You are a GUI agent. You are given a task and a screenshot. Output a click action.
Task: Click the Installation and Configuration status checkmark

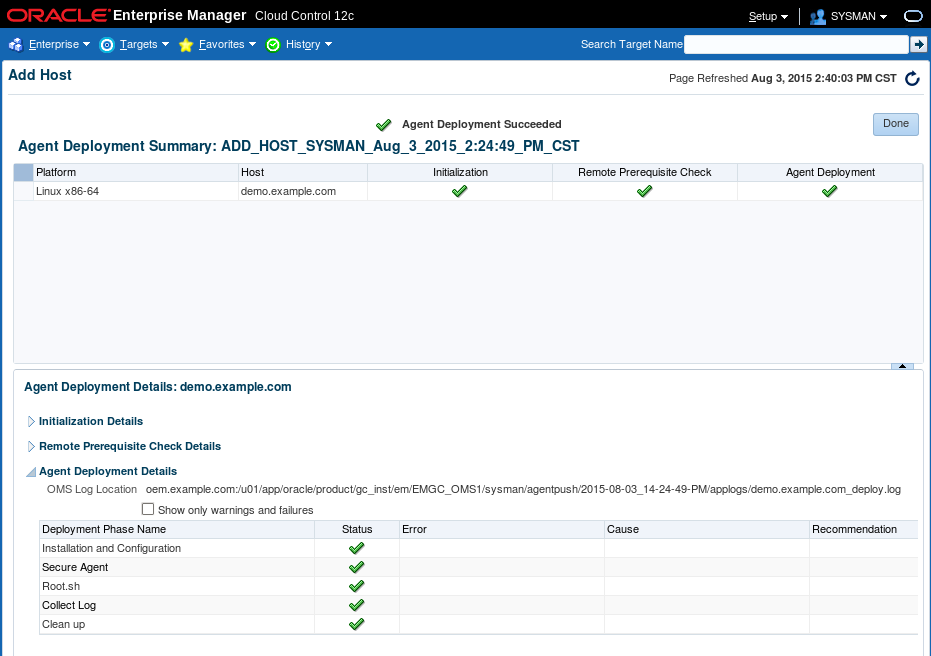point(356,548)
